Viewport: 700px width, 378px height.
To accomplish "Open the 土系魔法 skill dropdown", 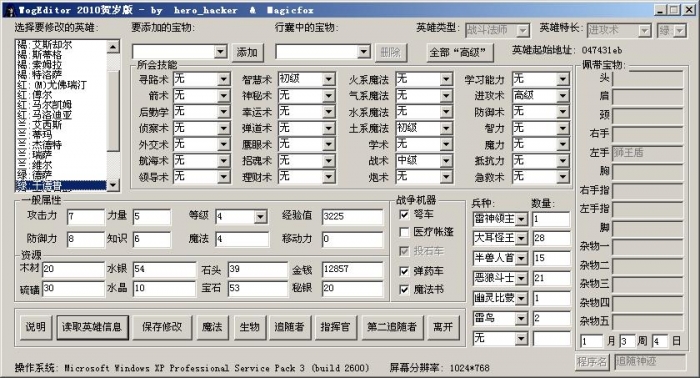I will (x=446, y=129).
